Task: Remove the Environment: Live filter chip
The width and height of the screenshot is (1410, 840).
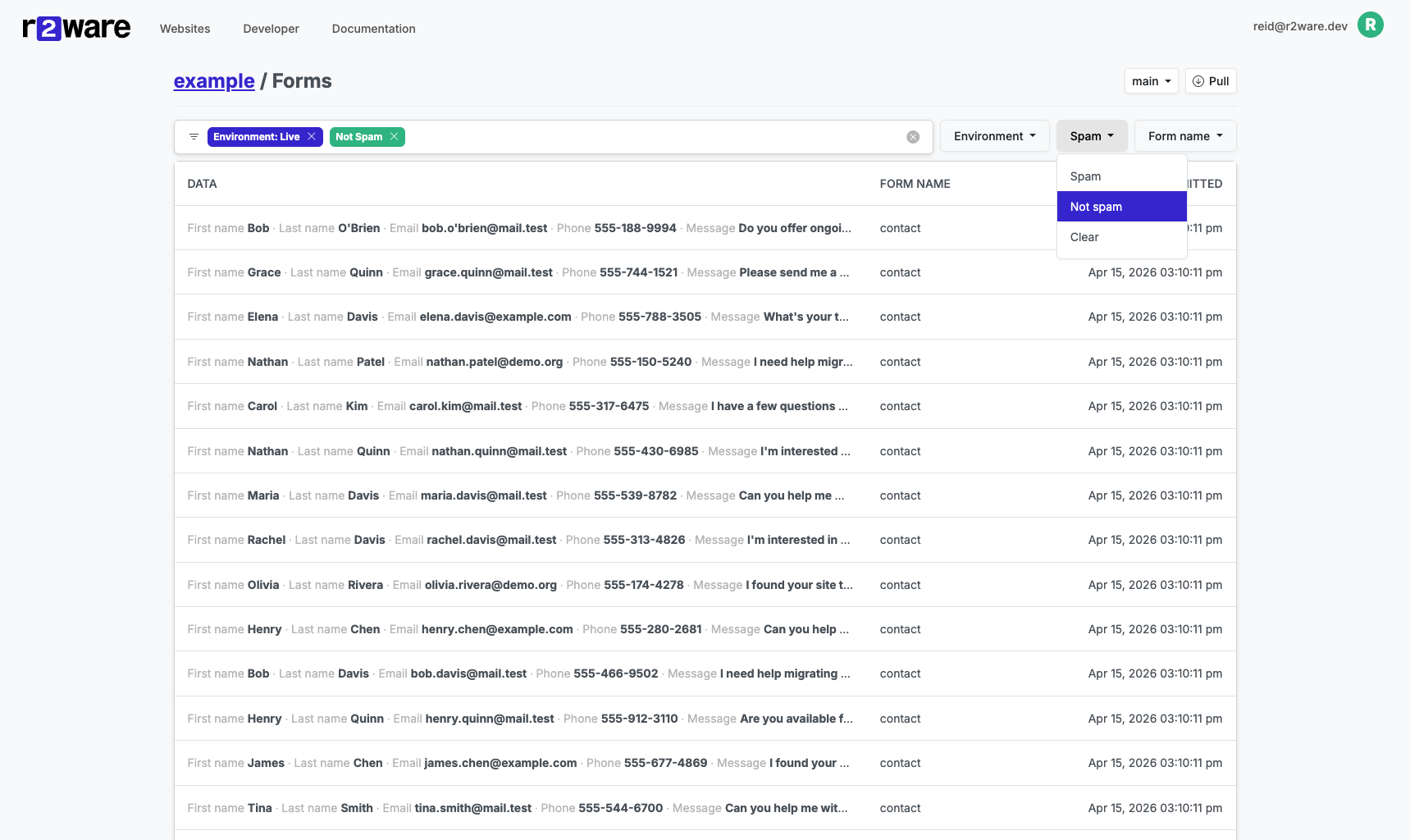Action: click(312, 137)
